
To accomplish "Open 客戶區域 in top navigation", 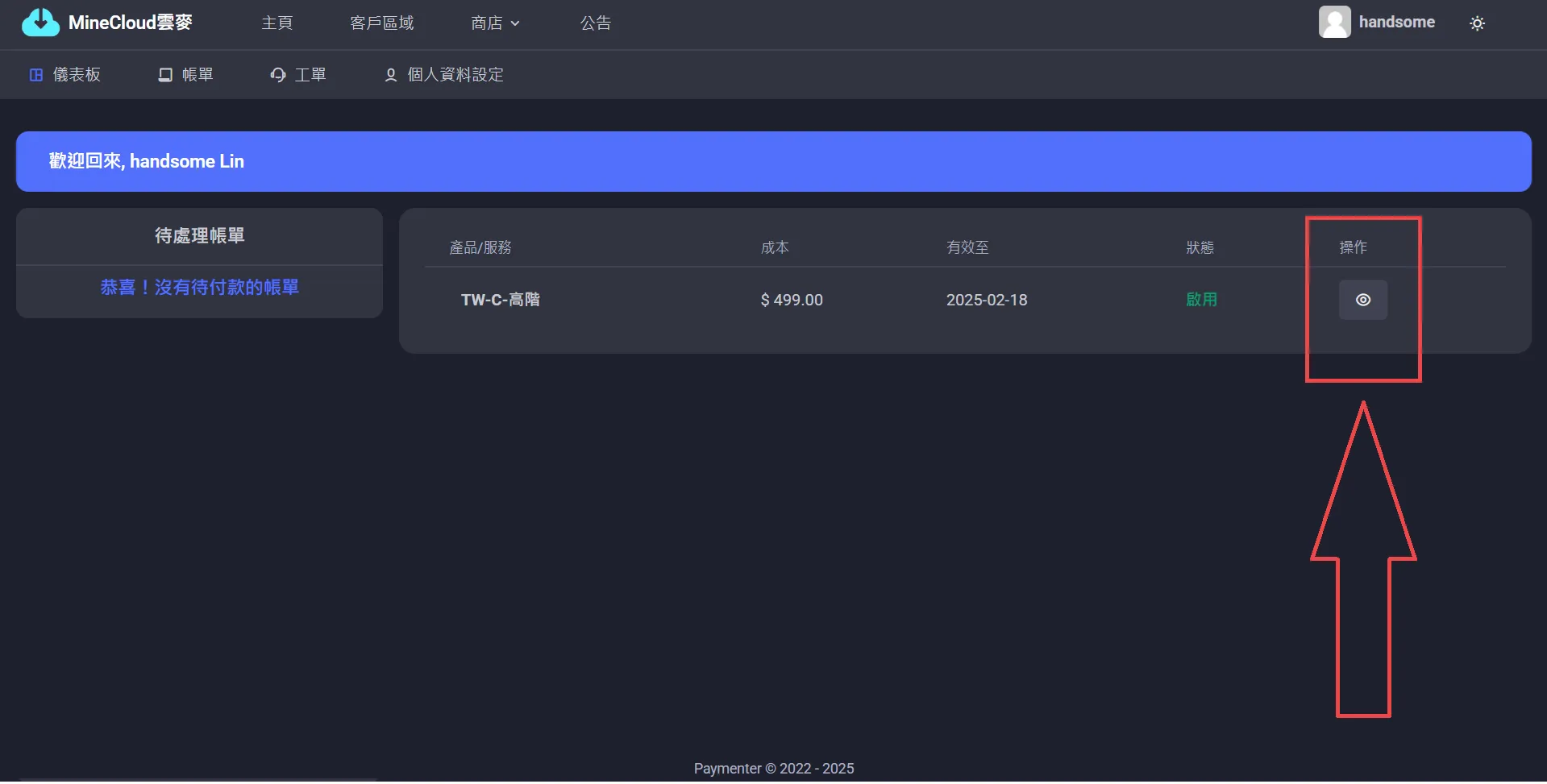I will pyautogui.click(x=381, y=23).
